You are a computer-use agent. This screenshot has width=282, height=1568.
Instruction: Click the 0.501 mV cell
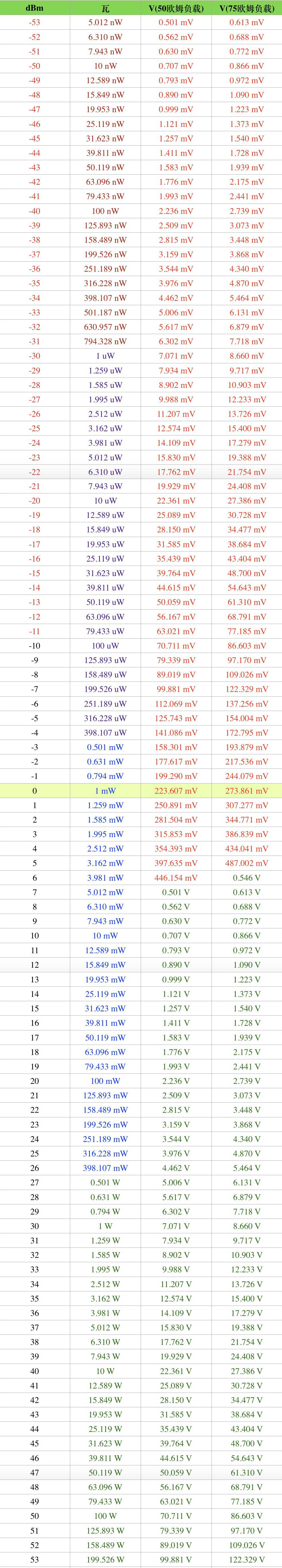tap(176, 23)
